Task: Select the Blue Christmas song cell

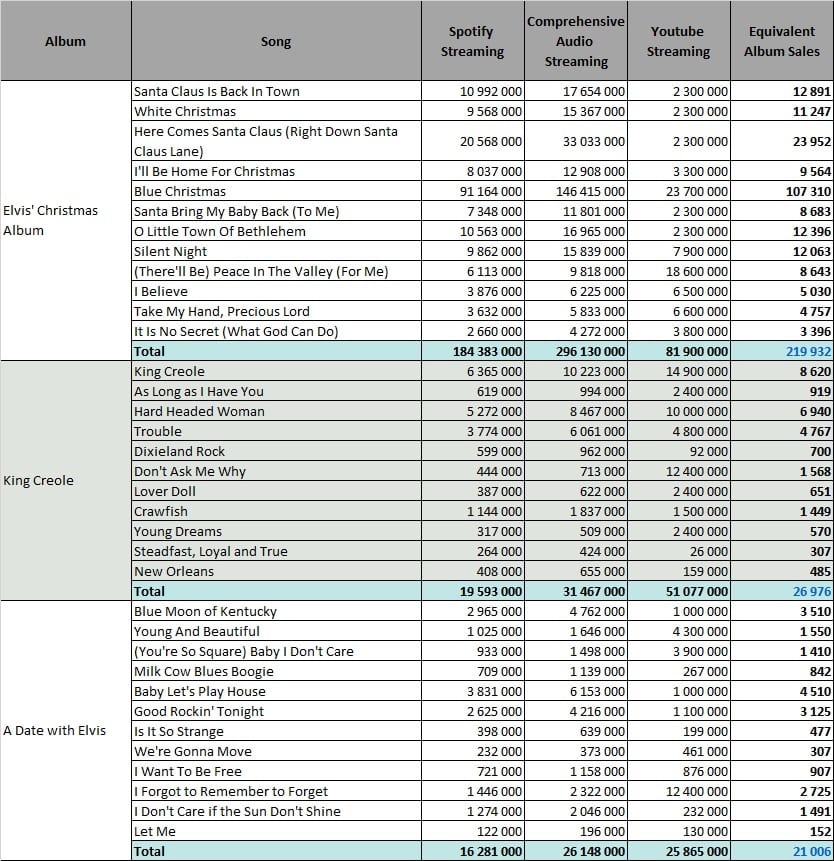Action: point(276,191)
